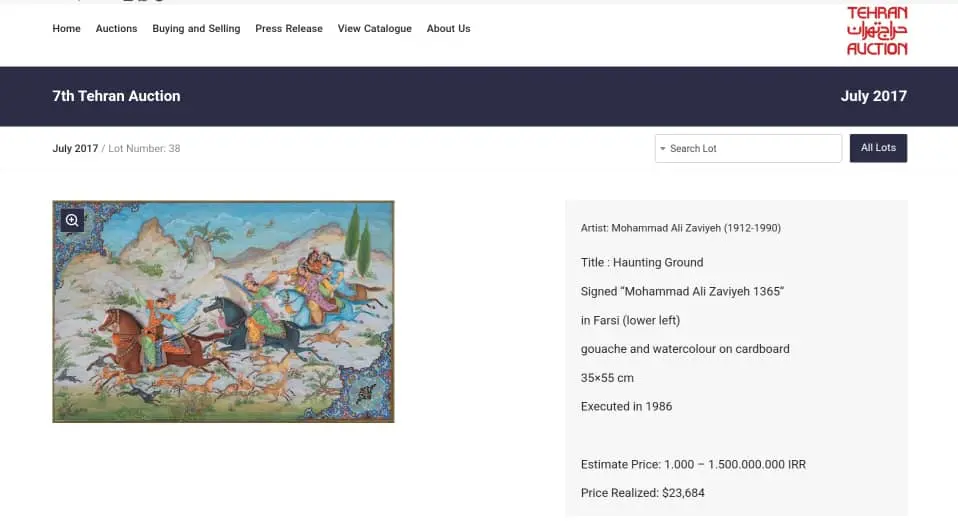Image resolution: width=958 pixels, height=521 pixels.
Task: Go to the Home menu item
Action: [x=67, y=29]
